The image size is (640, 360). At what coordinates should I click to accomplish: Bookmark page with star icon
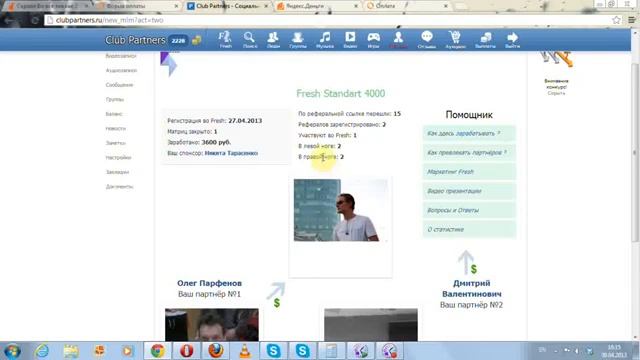tap(616, 20)
